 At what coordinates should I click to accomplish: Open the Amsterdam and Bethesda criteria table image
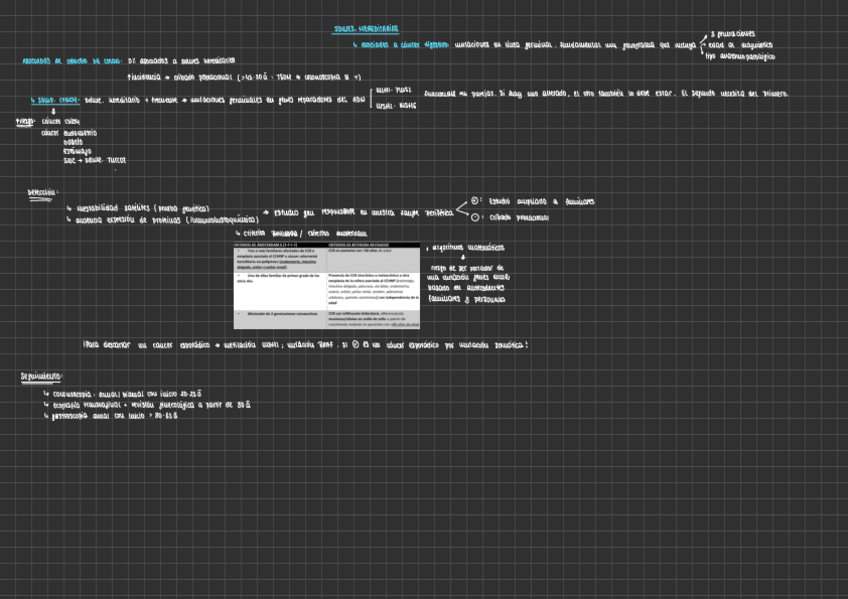click(326, 285)
